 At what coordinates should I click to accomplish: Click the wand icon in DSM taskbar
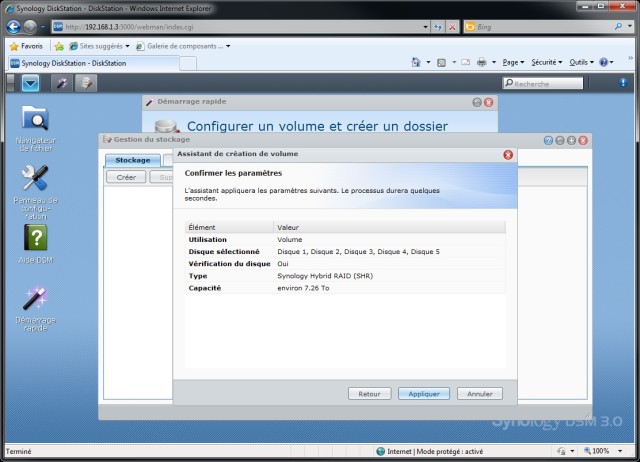pos(62,83)
